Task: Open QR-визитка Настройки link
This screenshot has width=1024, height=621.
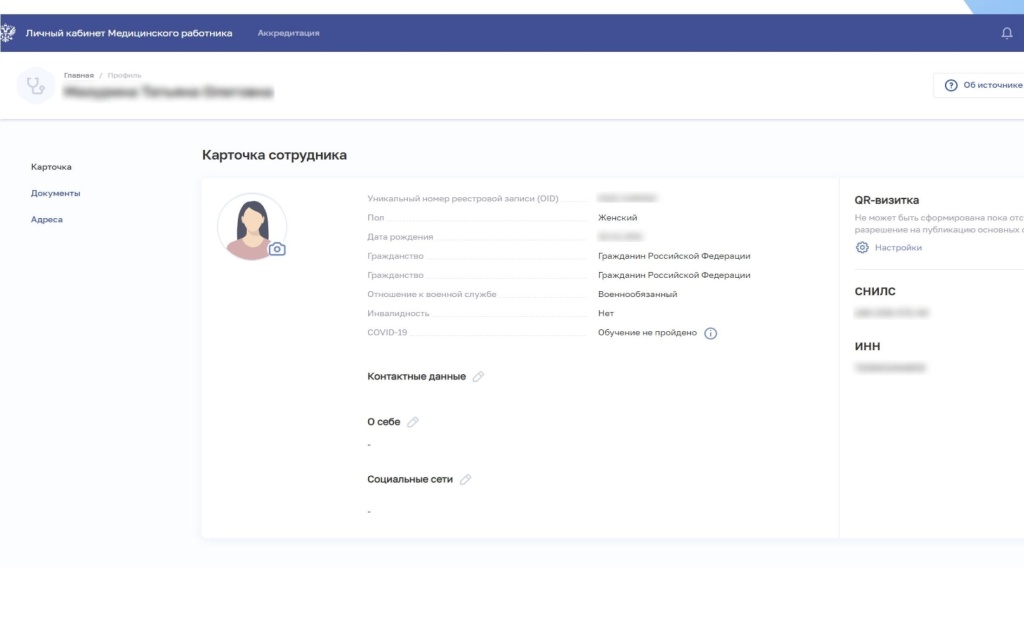Action: point(898,247)
